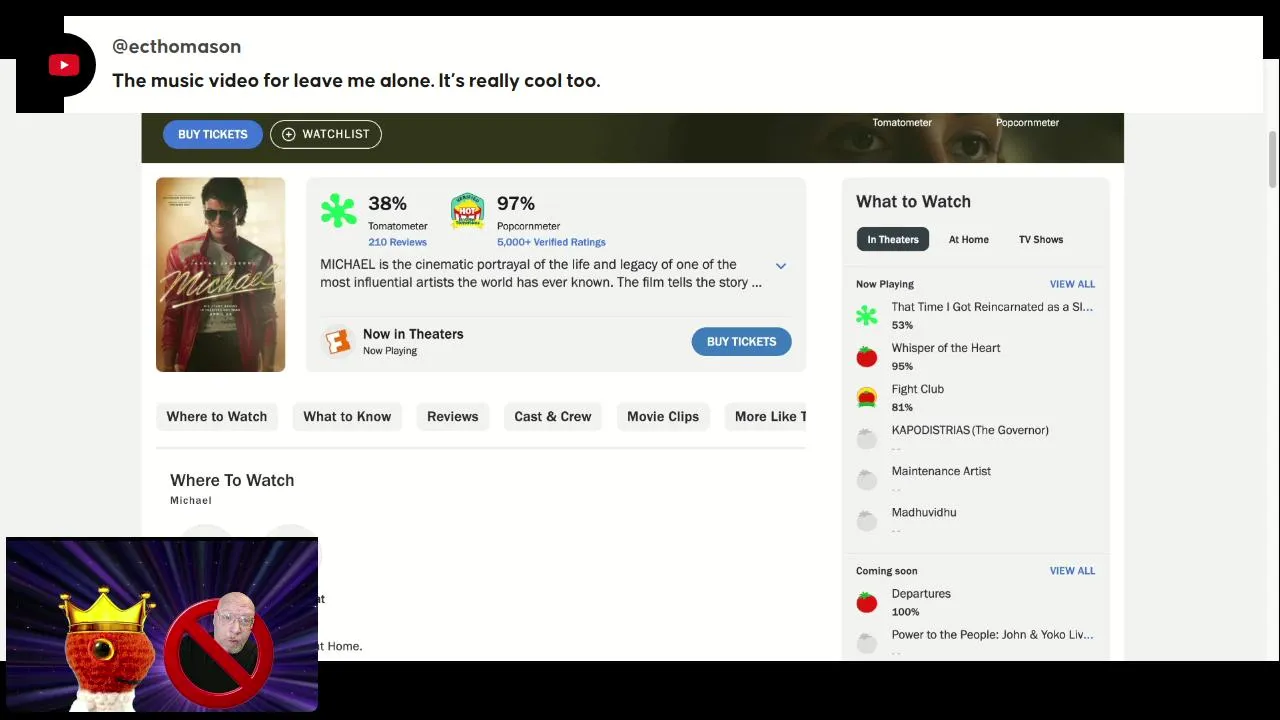Click the @ecthomason username in comment banner
This screenshot has height=720, width=1280.
pyautogui.click(x=176, y=46)
